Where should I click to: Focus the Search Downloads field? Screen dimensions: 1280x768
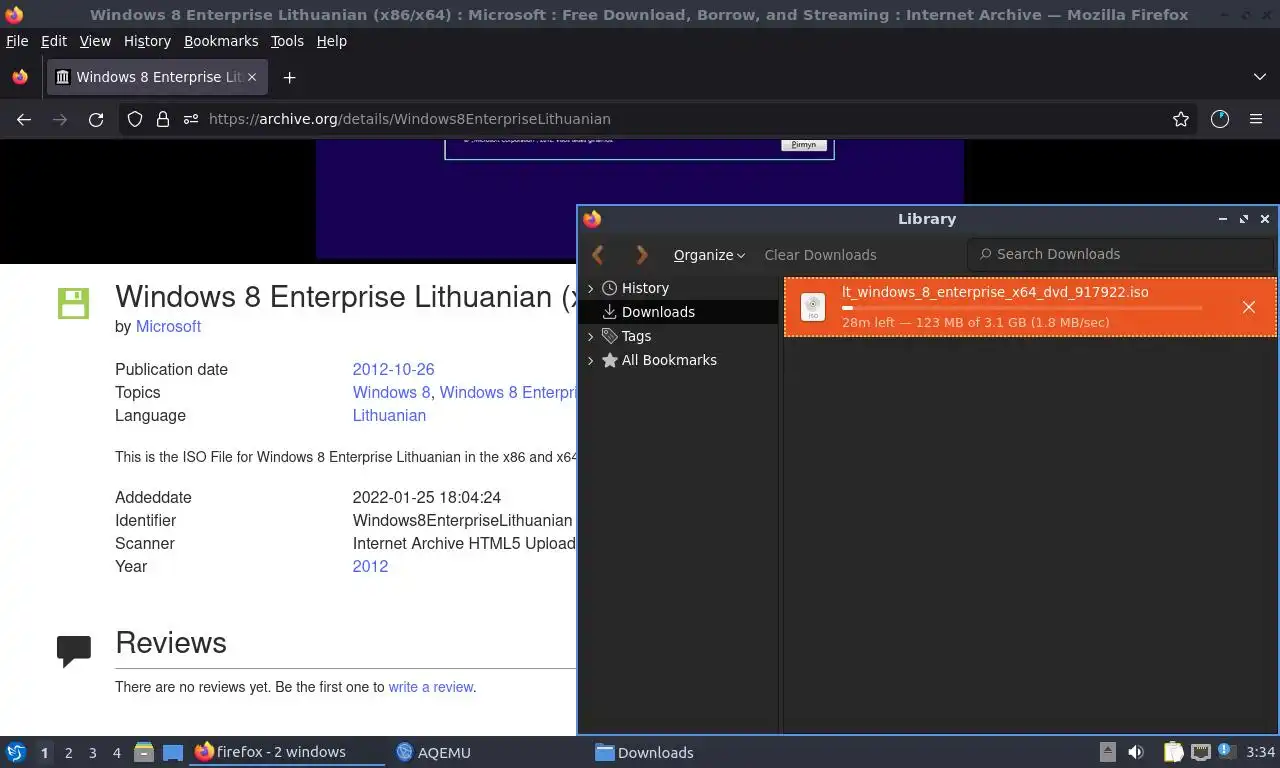coord(1120,254)
